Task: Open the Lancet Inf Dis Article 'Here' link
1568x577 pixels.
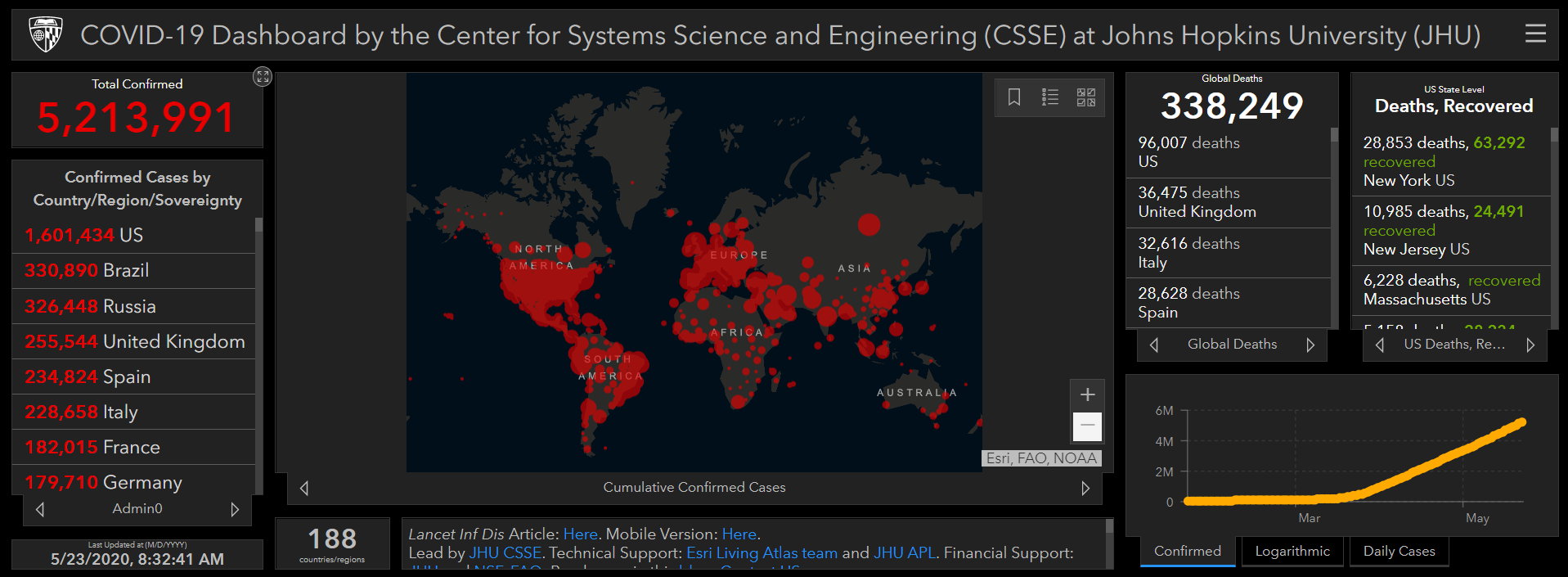Action: [x=580, y=534]
